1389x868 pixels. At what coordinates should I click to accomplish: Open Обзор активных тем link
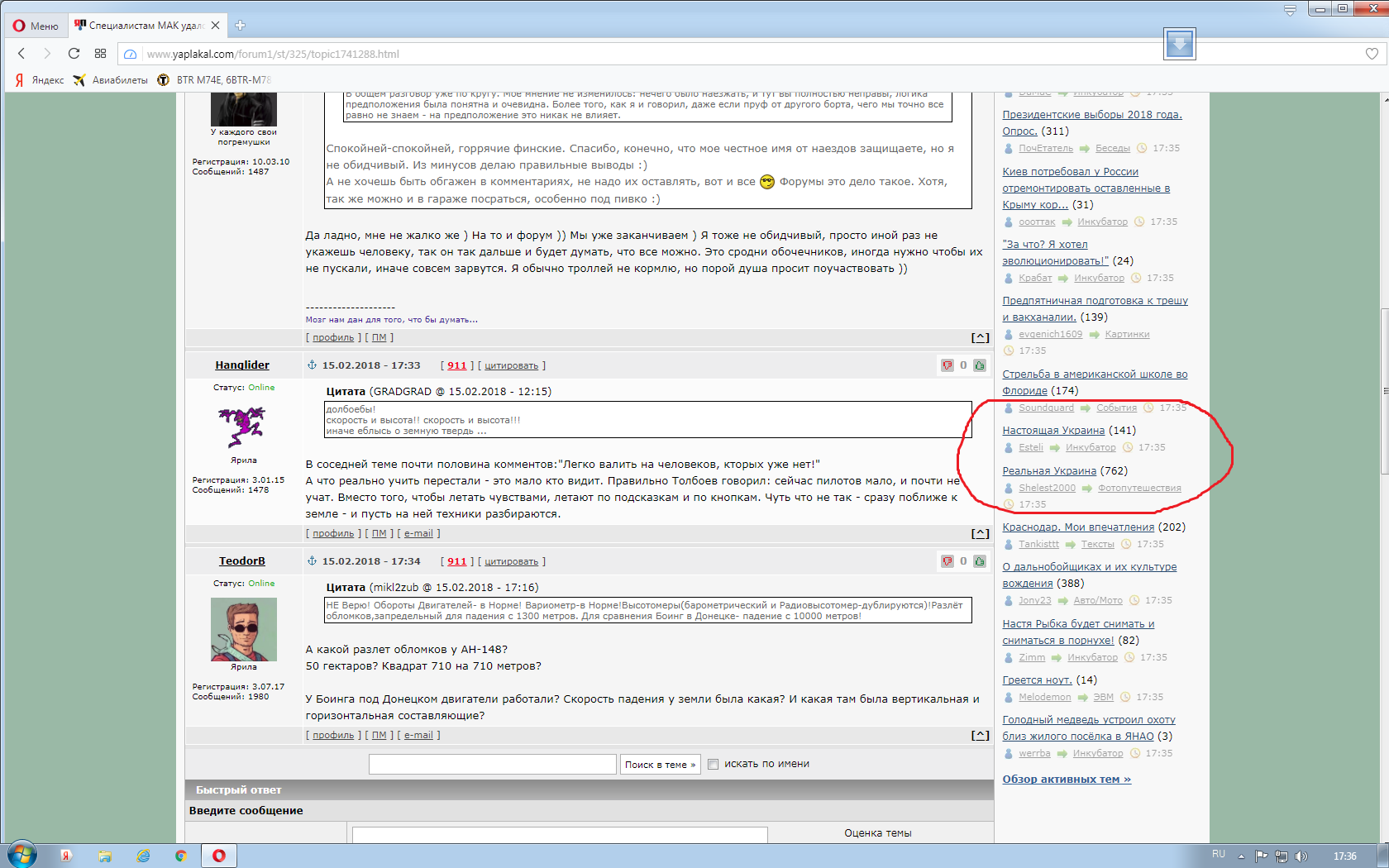tap(1067, 780)
